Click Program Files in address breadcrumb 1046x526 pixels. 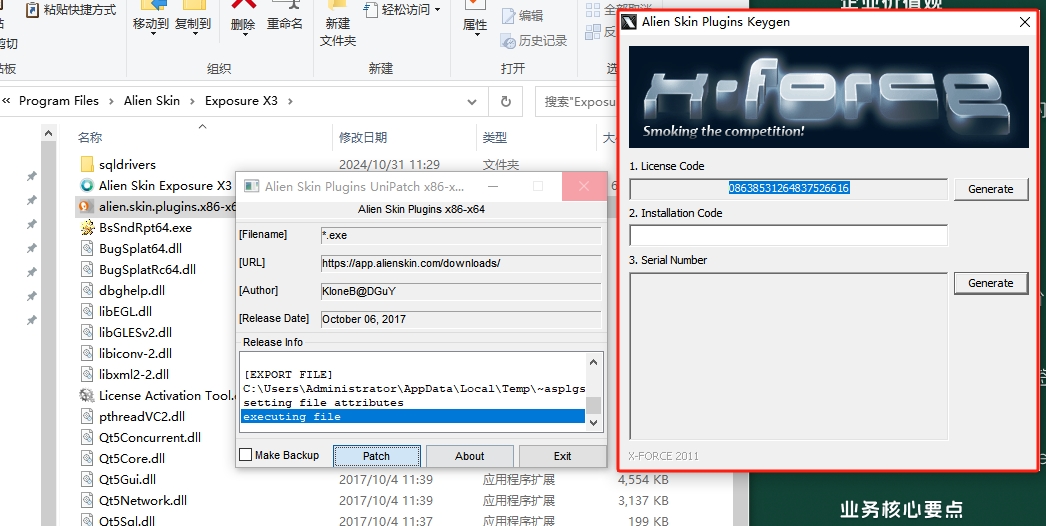(x=59, y=101)
